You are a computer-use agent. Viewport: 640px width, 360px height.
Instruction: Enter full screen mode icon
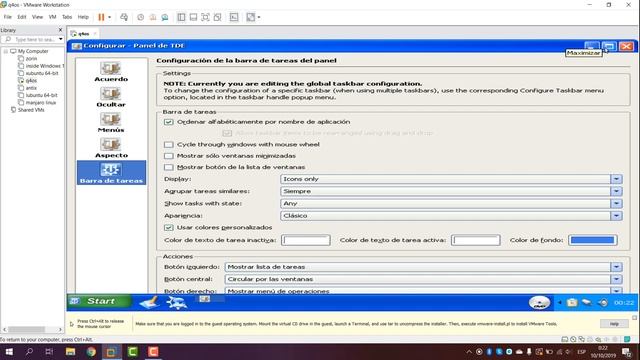tap(205, 17)
